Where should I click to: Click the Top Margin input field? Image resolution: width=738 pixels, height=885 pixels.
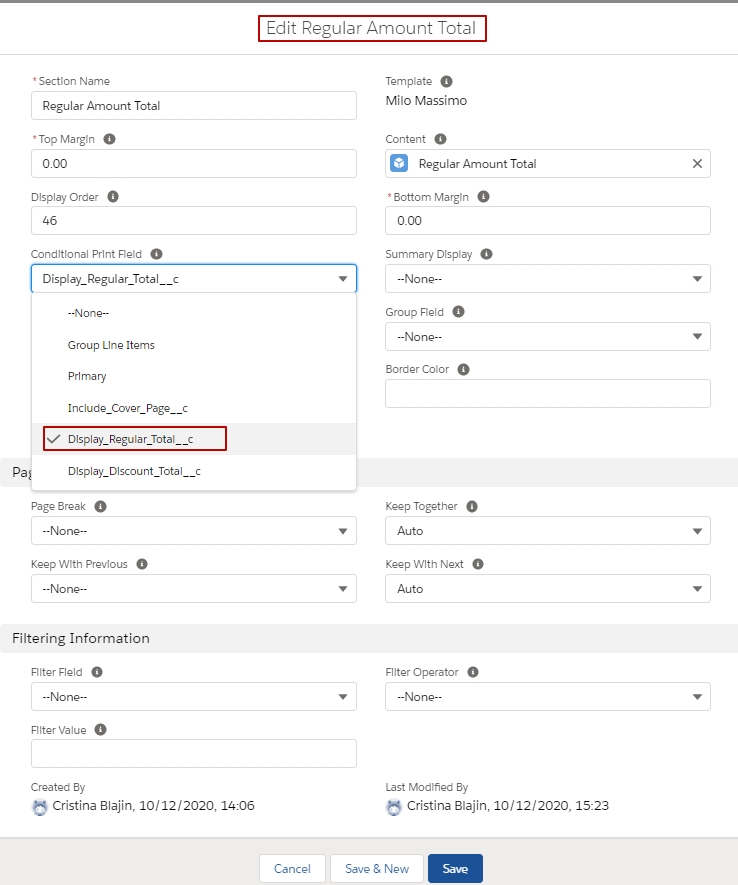194,163
